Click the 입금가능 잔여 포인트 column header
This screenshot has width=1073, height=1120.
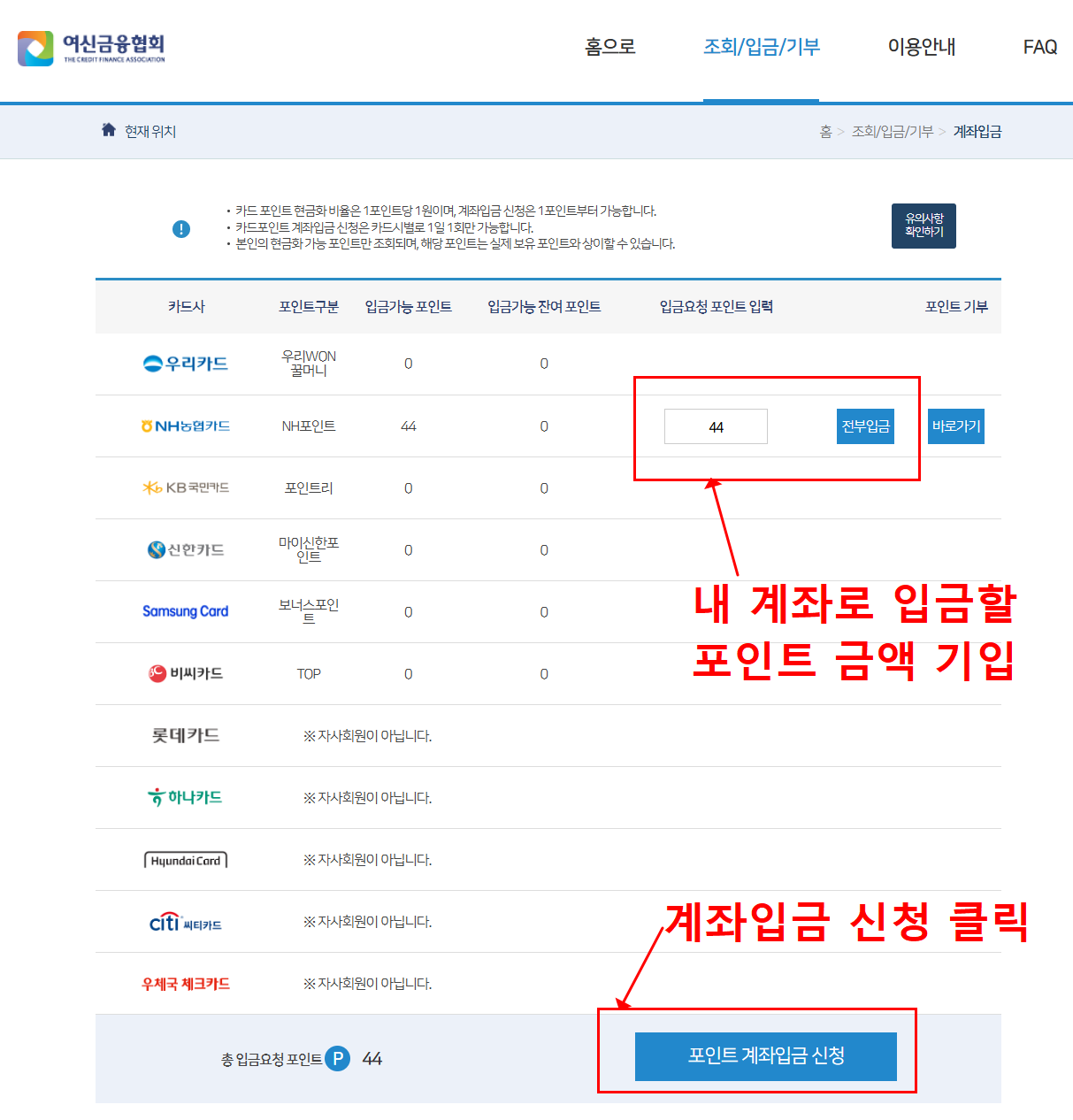544,306
